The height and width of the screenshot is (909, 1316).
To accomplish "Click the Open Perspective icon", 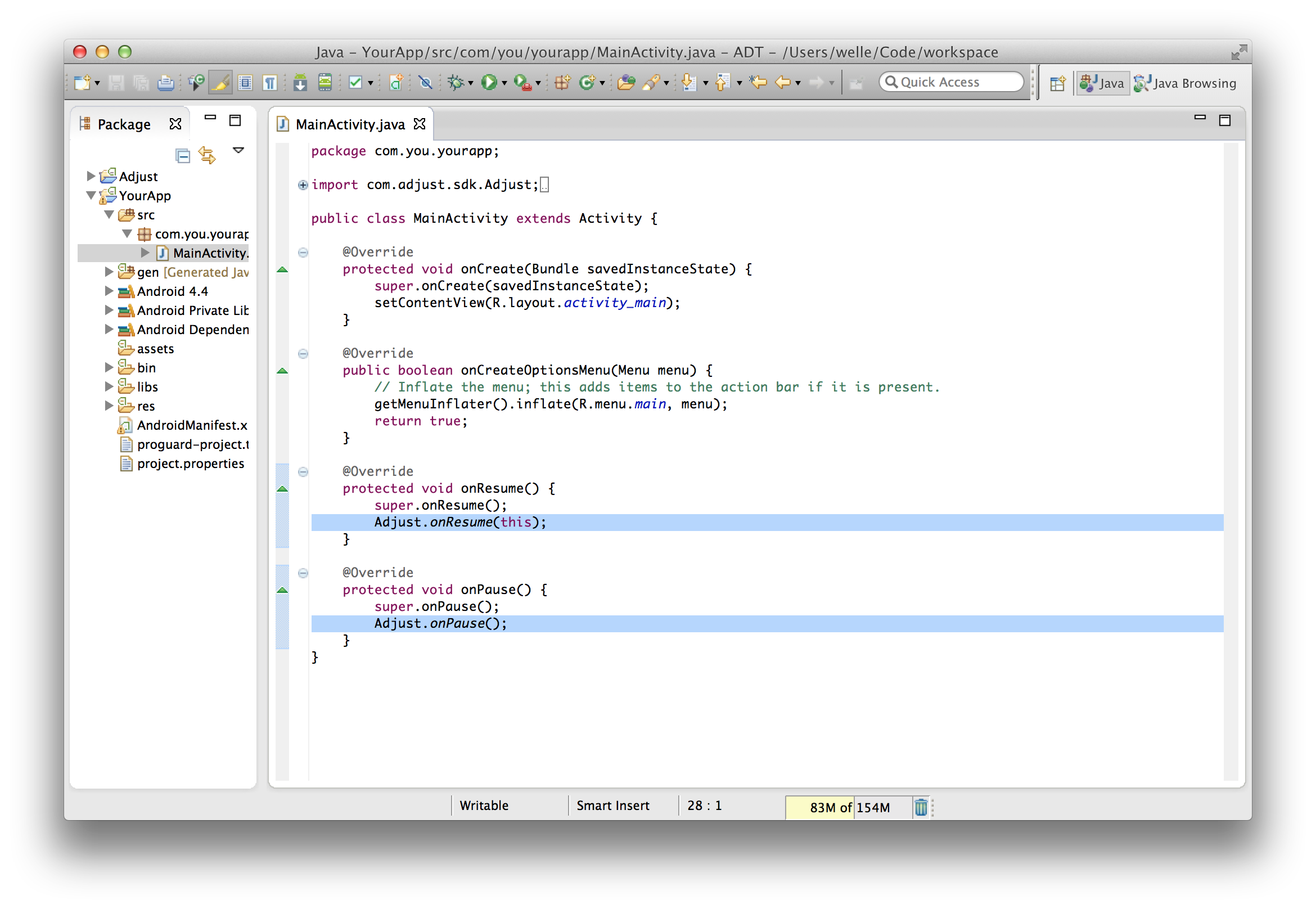I will (1057, 84).
